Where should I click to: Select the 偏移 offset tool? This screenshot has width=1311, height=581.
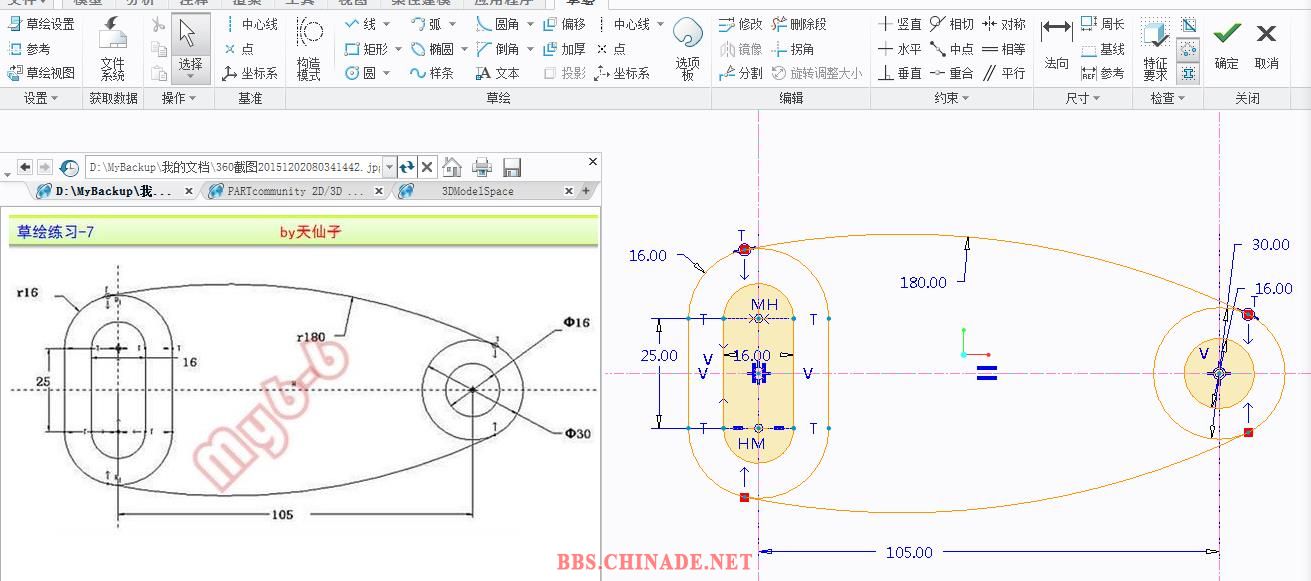coord(564,24)
